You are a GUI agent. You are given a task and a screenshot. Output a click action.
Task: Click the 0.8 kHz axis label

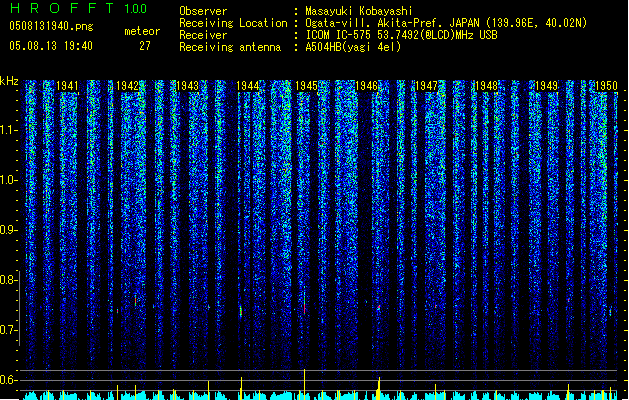(8, 280)
